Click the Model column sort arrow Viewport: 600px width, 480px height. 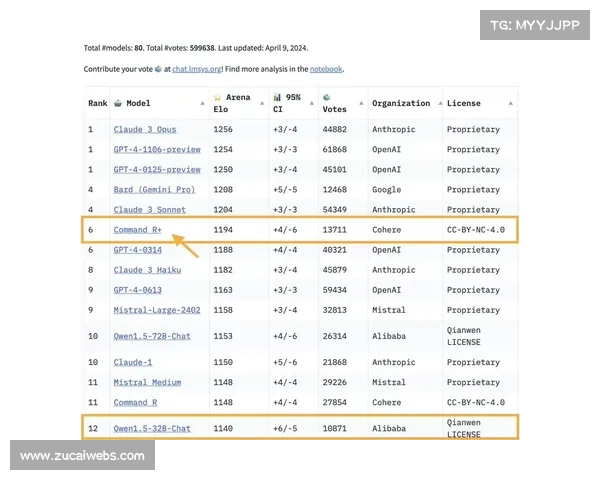pos(203,103)
